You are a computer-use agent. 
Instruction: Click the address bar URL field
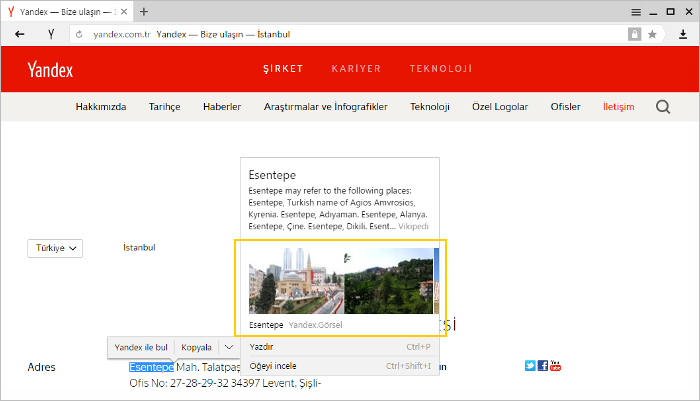348,34
